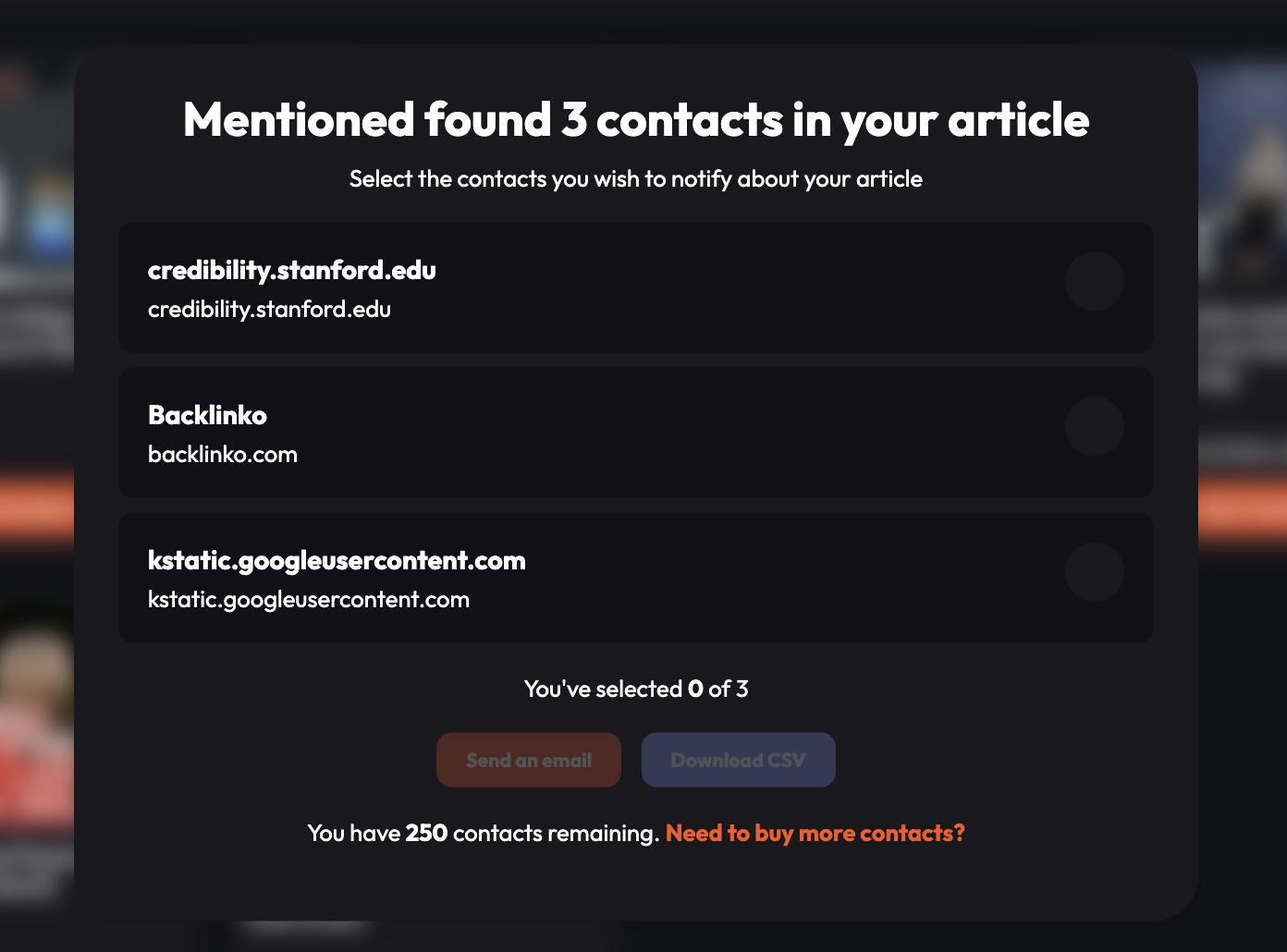Click the bold Backlinko contact name

(x=207, y=415)
